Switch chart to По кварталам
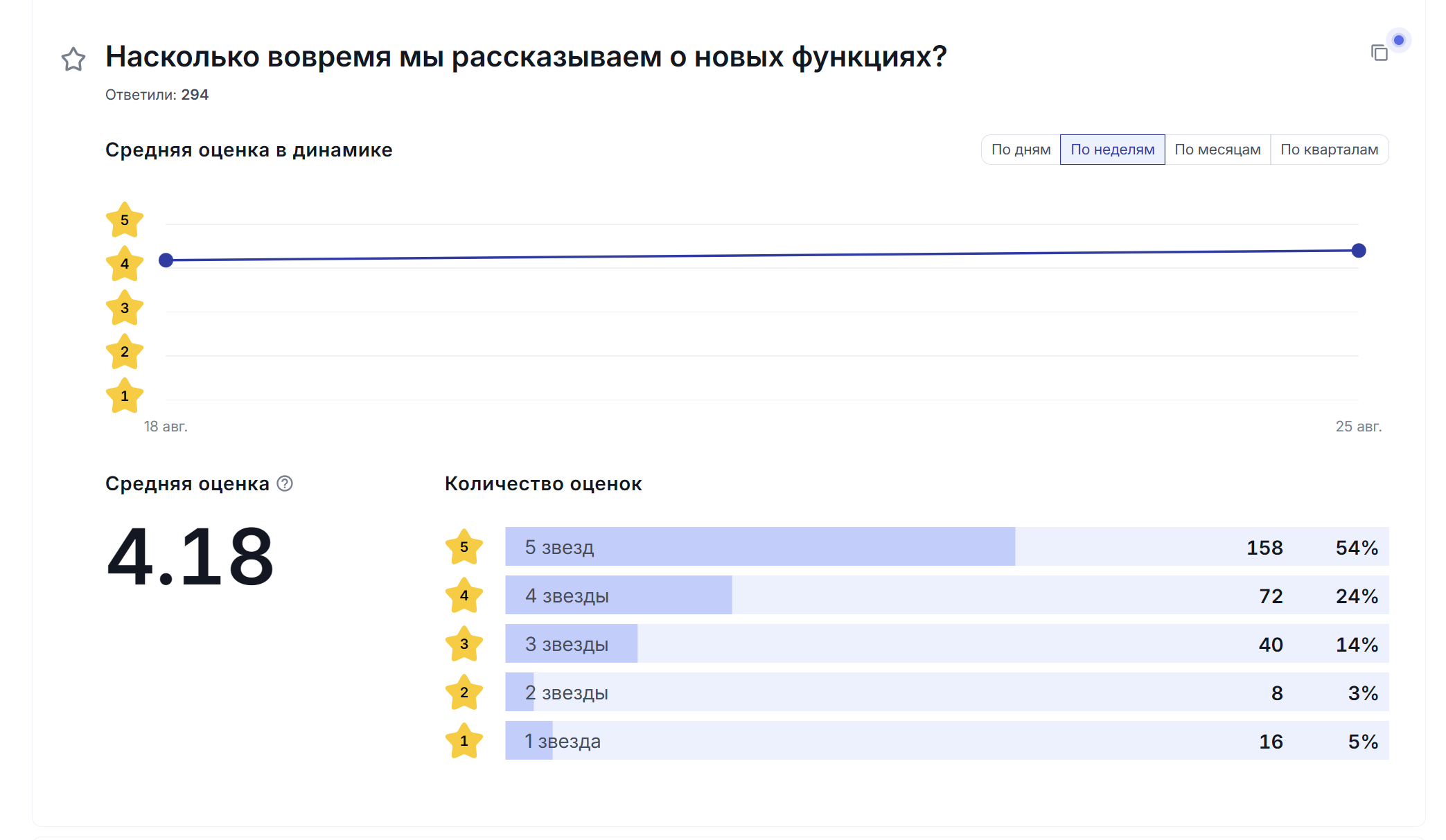Viewport: 1446px width, 840px height. [x=1329, y=150]
